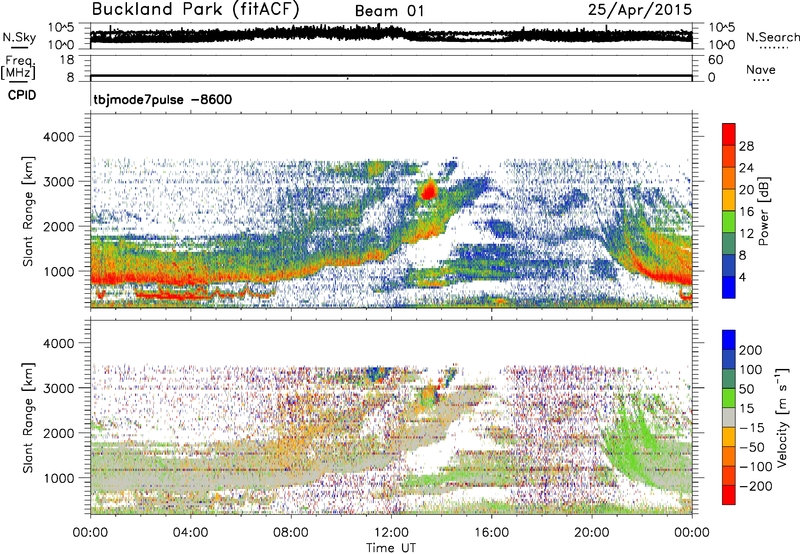Click the "4000" tick in the power panel

coord(58,137)
